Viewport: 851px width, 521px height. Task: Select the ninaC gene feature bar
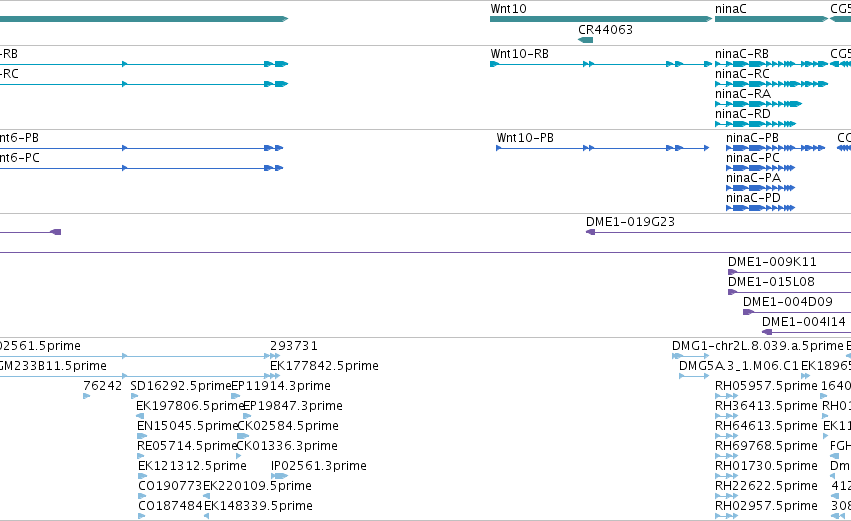[771, 19]
